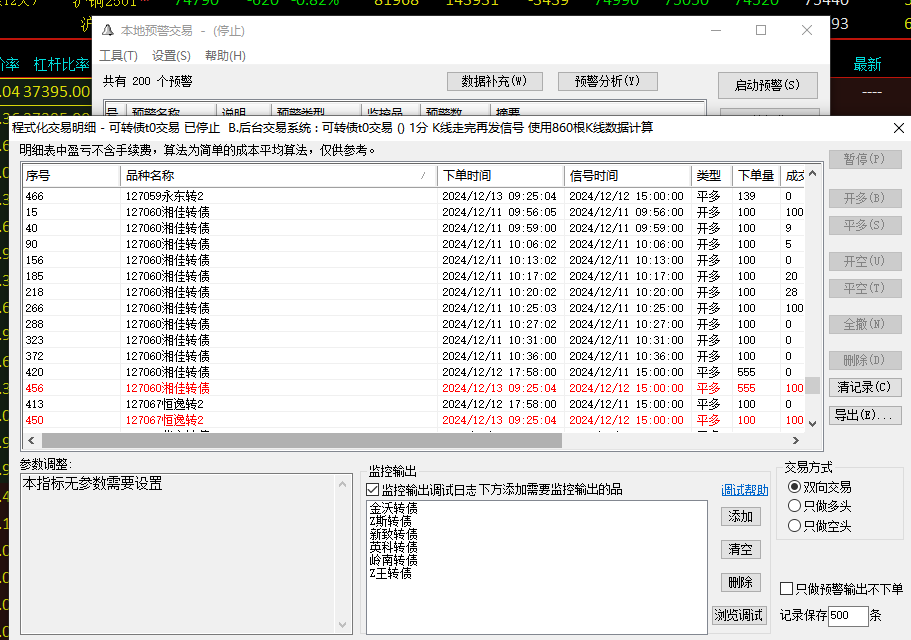Toggle 监控输出调试日志 checkbox
Screen dimensions: 911x640
click(373, 490)
